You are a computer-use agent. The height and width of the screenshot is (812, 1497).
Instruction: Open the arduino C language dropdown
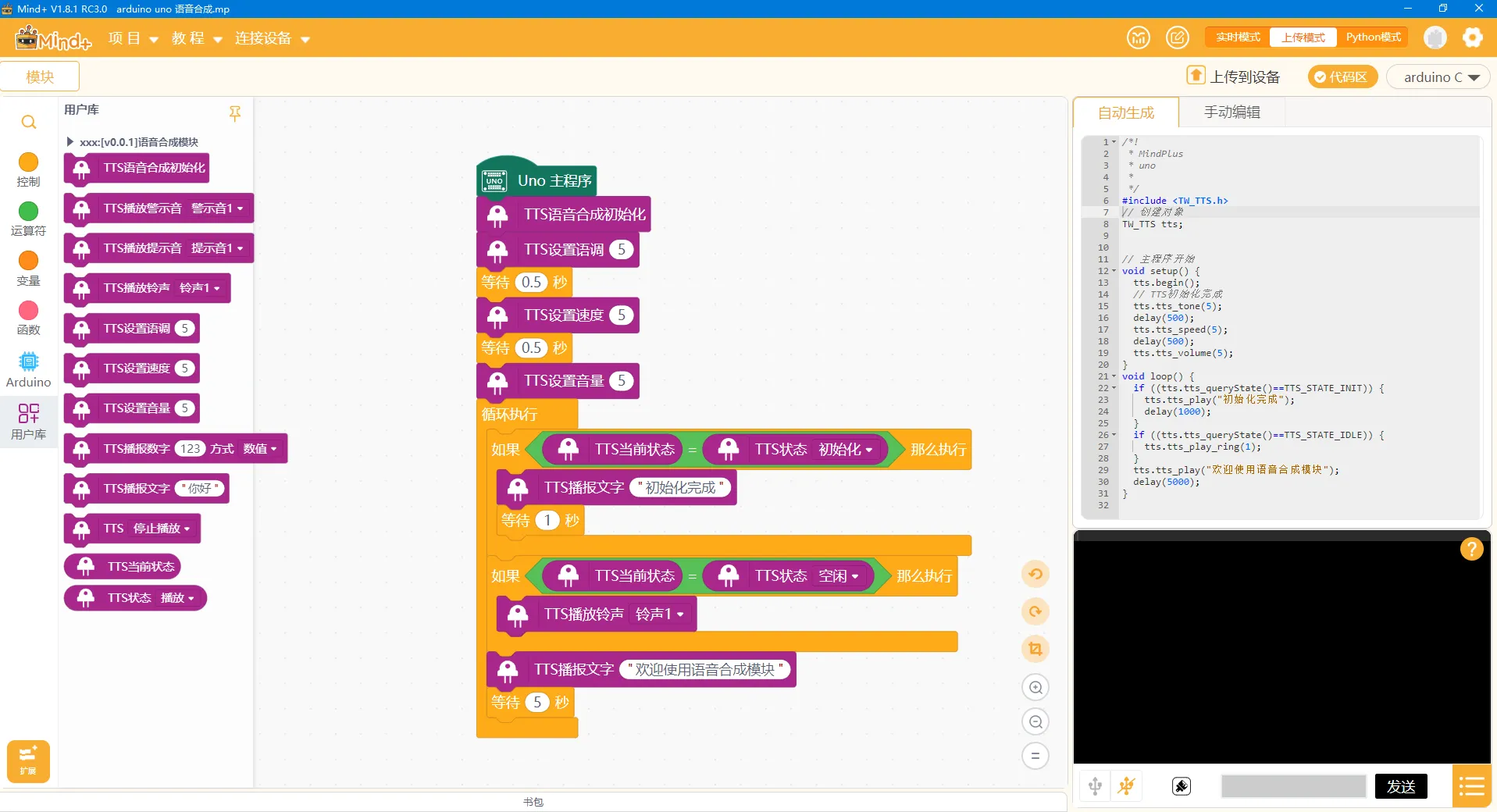pos(1441,77)
